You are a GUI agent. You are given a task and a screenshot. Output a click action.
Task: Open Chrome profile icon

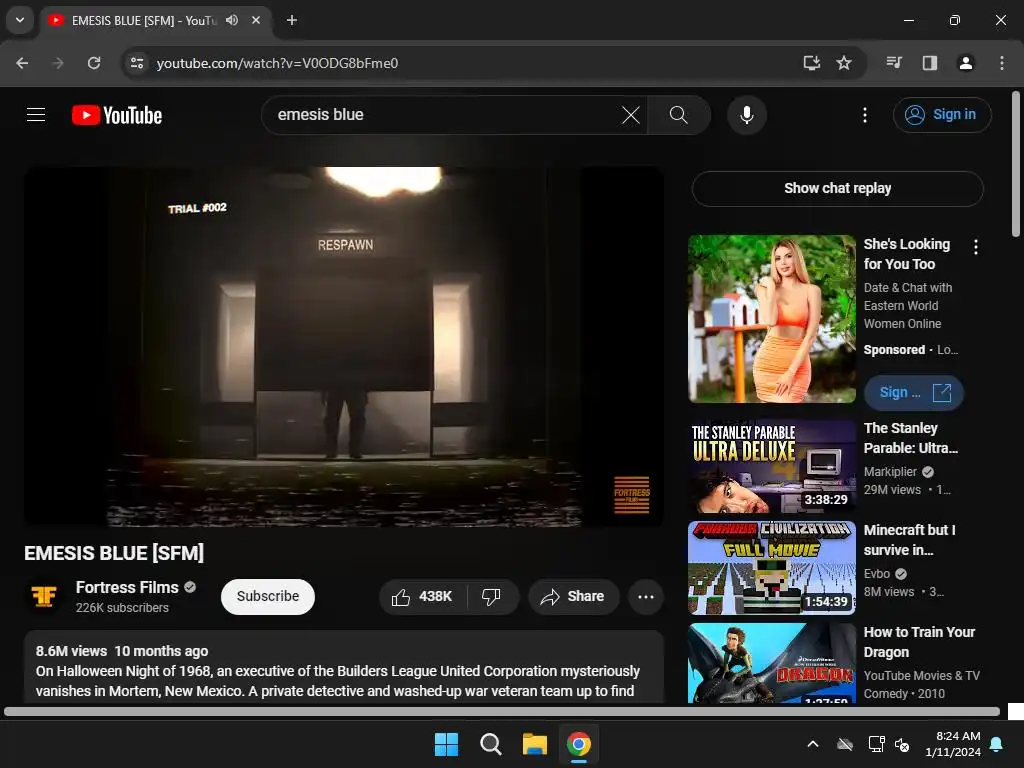pyautogui.click(x=965, y=63)
